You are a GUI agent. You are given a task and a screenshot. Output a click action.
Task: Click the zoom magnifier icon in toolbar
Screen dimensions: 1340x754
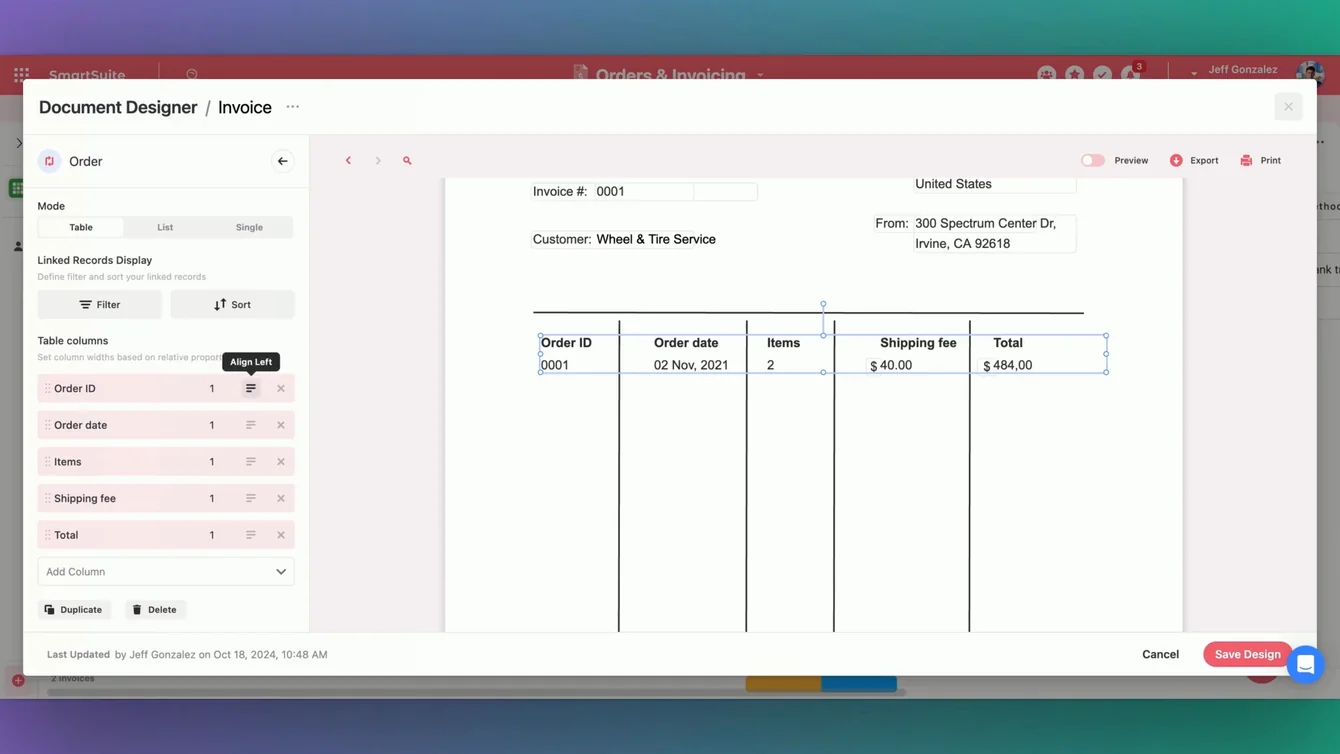(407, 160)
